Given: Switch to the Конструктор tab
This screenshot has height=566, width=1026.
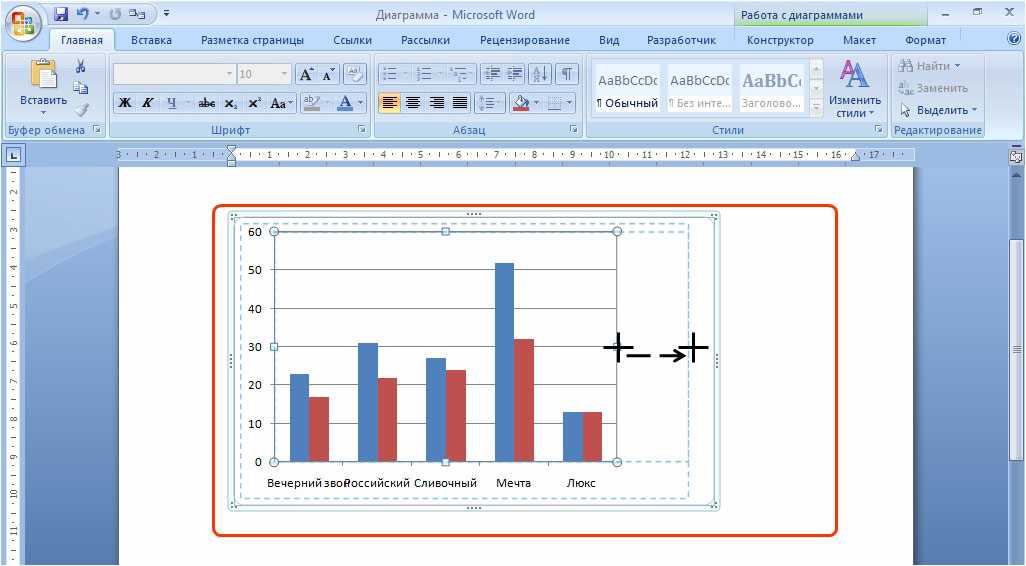Looking at the screenshot, I should [780, 40].
